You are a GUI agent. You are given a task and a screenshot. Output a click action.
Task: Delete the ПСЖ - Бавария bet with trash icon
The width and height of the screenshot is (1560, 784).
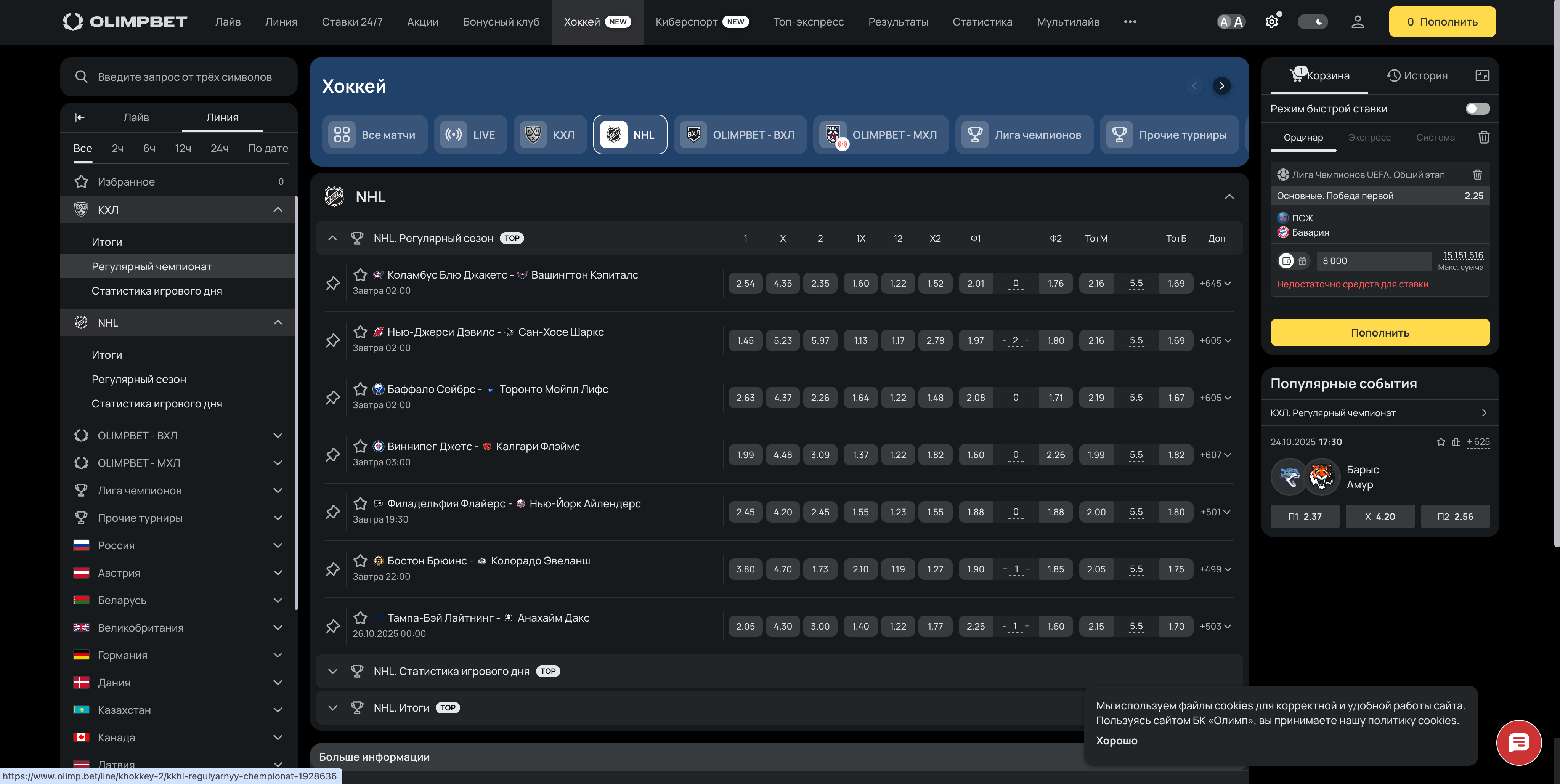coord(1478,174)
